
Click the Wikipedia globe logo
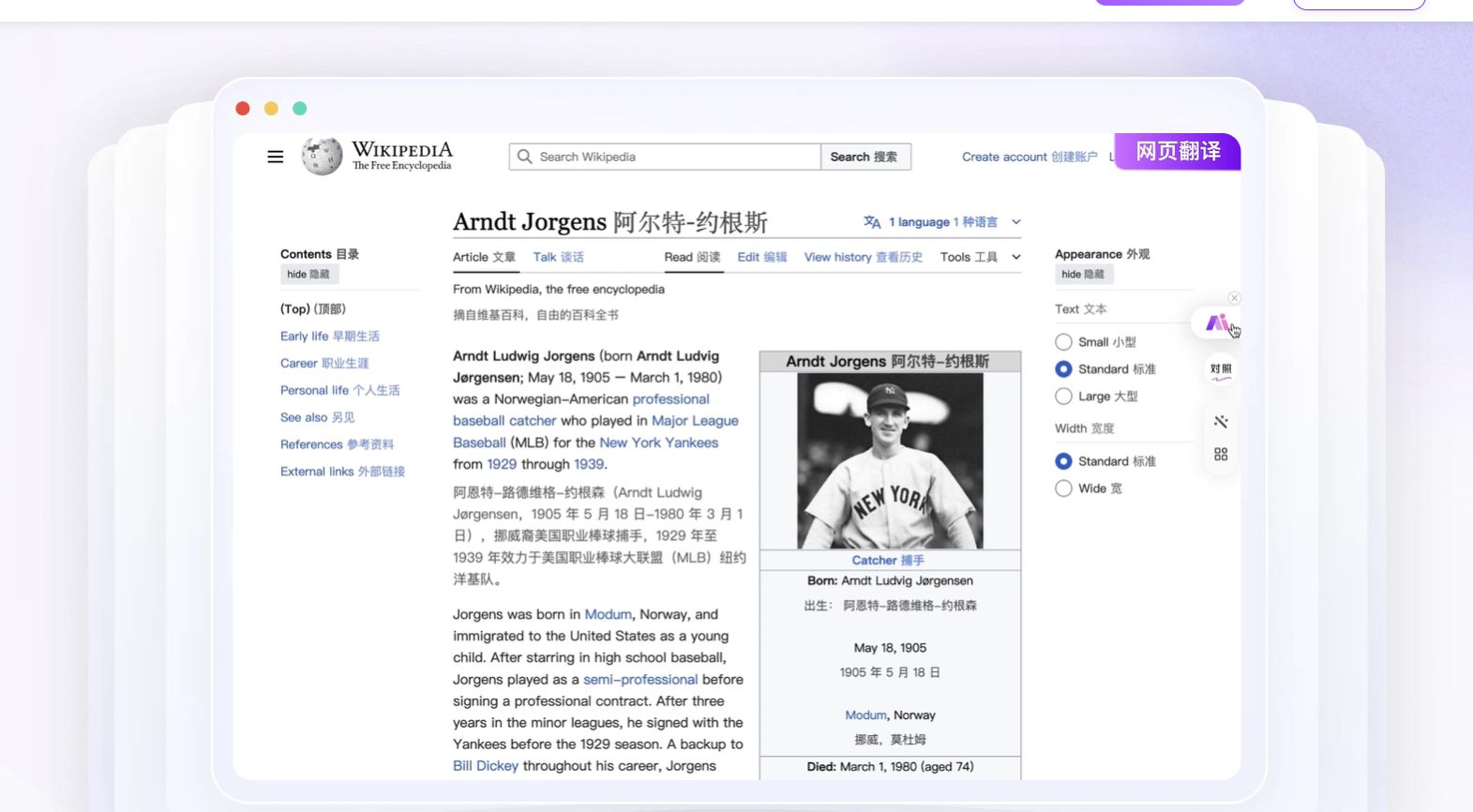(322, 156)
